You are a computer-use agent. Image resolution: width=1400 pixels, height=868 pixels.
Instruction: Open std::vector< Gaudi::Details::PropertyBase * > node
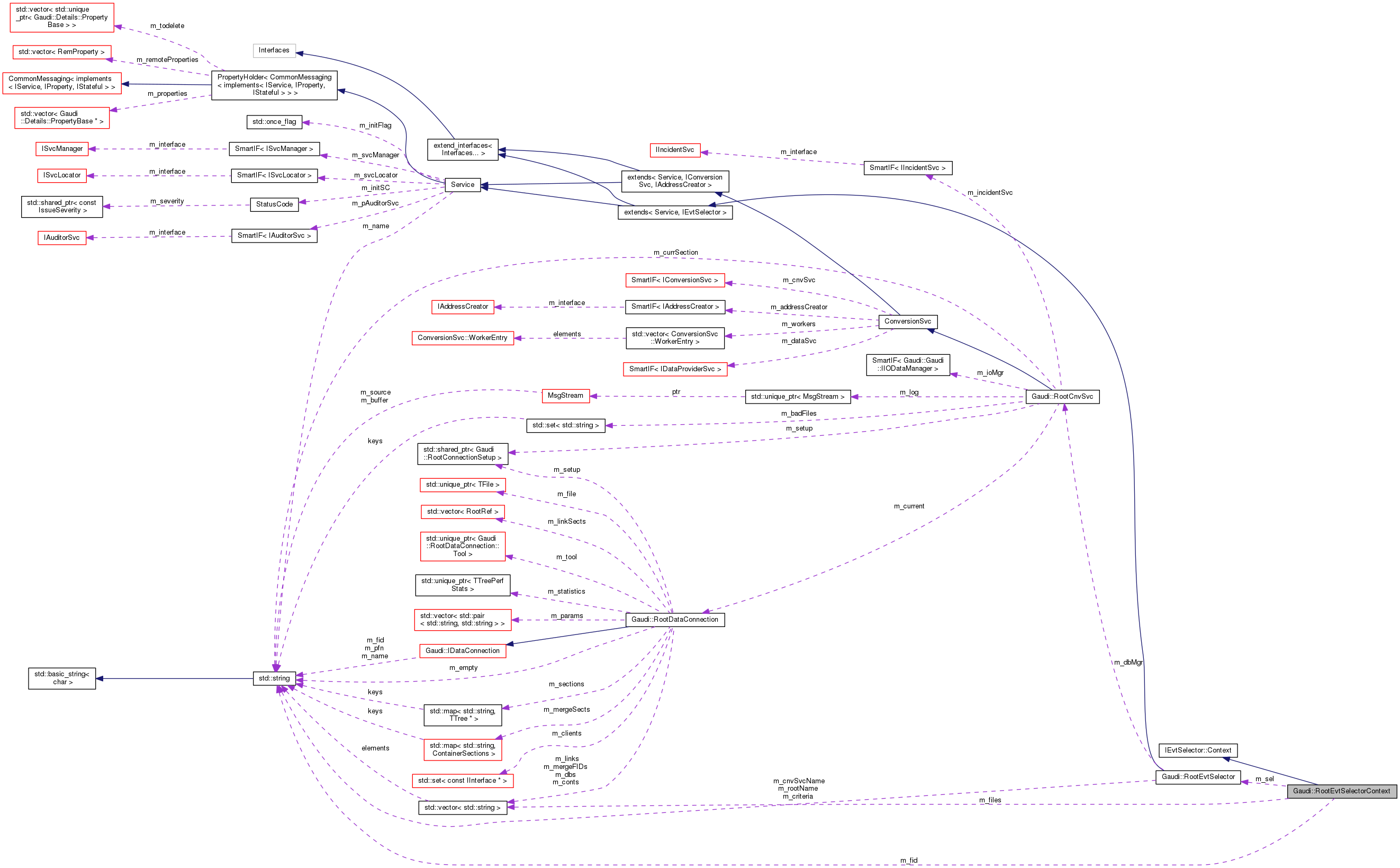pyautogui.click(x=62, y=118)
